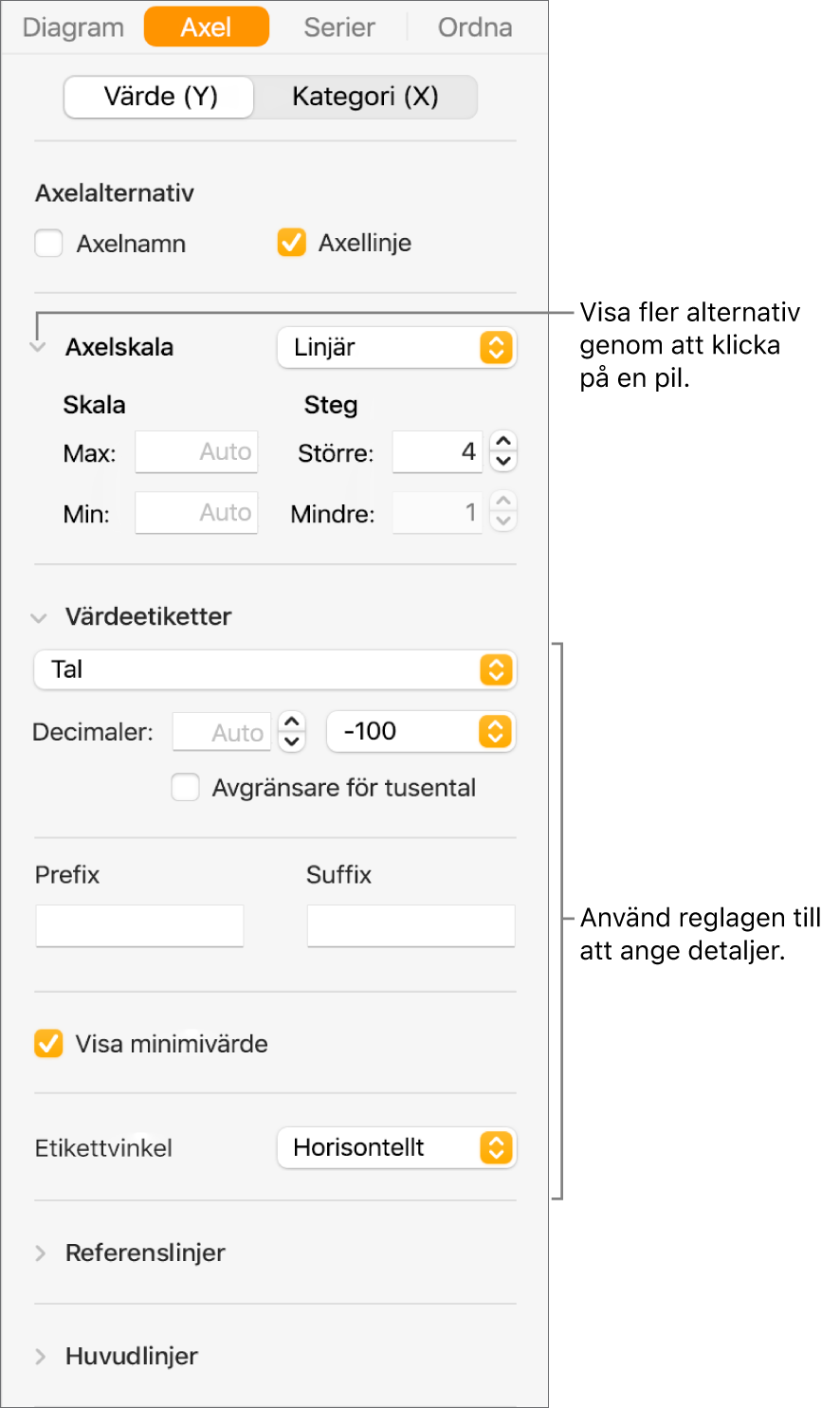Image resolution: width=840 pixels, height=1408 pixels.
Task: Go to the Ordna tab
Action: pos(475,27)
